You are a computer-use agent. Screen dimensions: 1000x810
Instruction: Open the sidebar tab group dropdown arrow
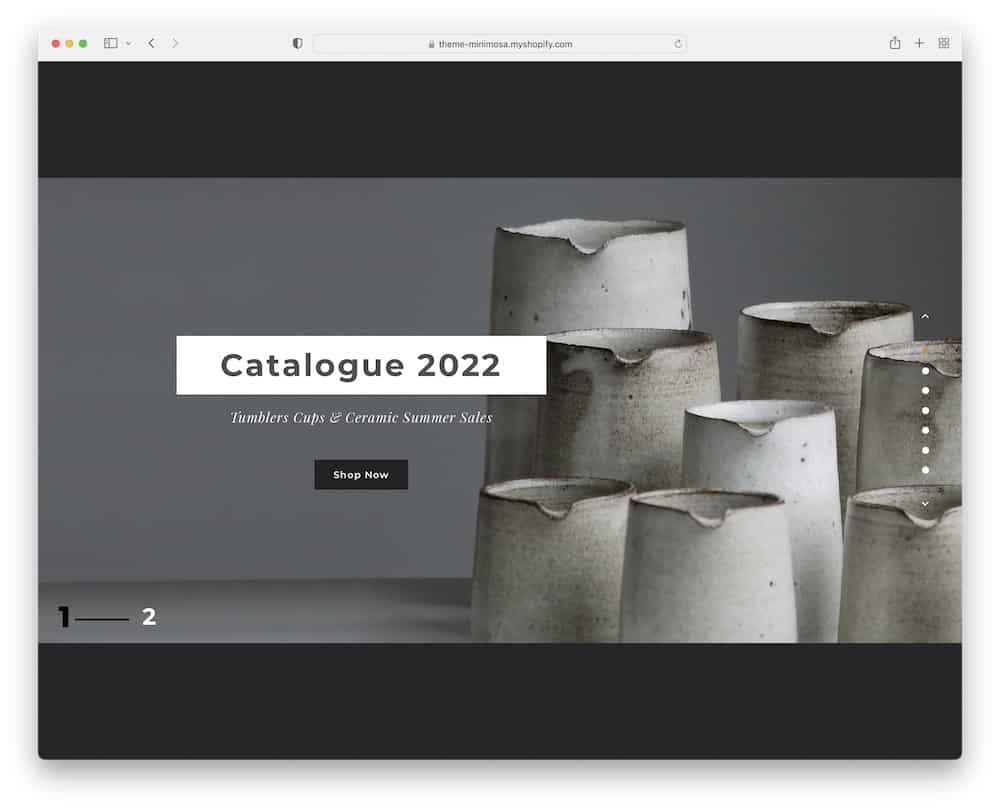tap(129, 43)
